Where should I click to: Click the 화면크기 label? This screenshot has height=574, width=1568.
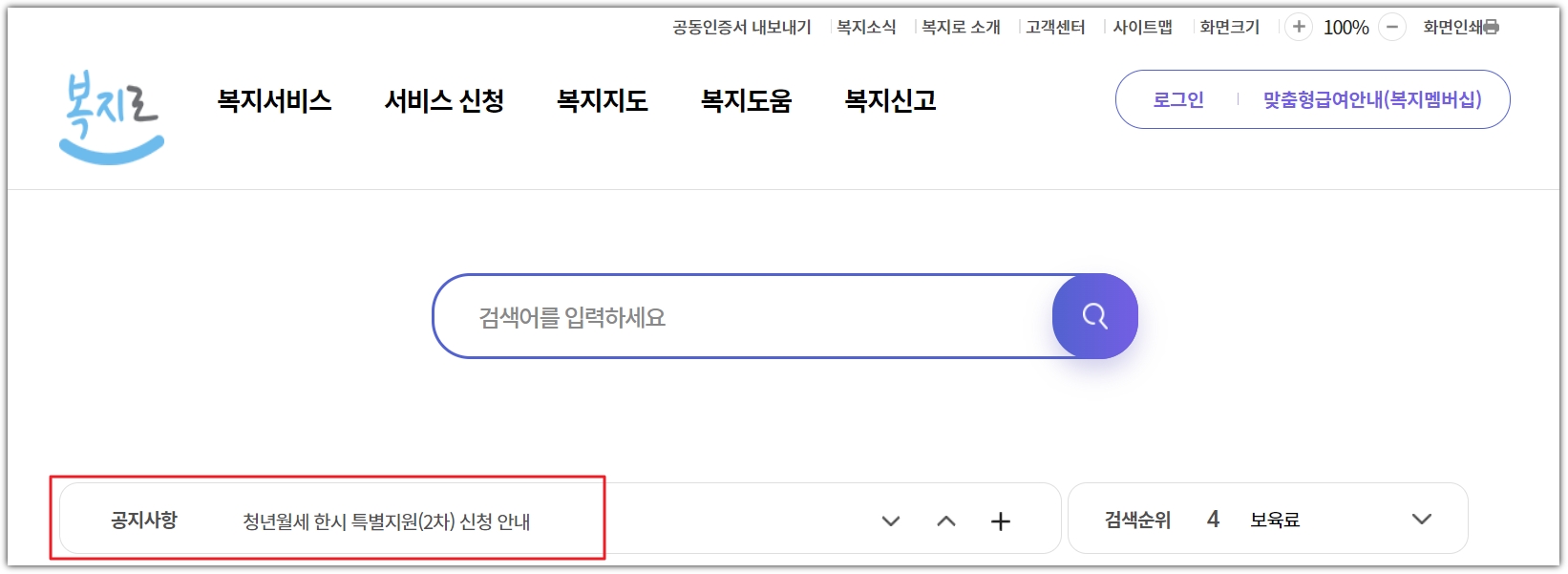[1230, 27]
